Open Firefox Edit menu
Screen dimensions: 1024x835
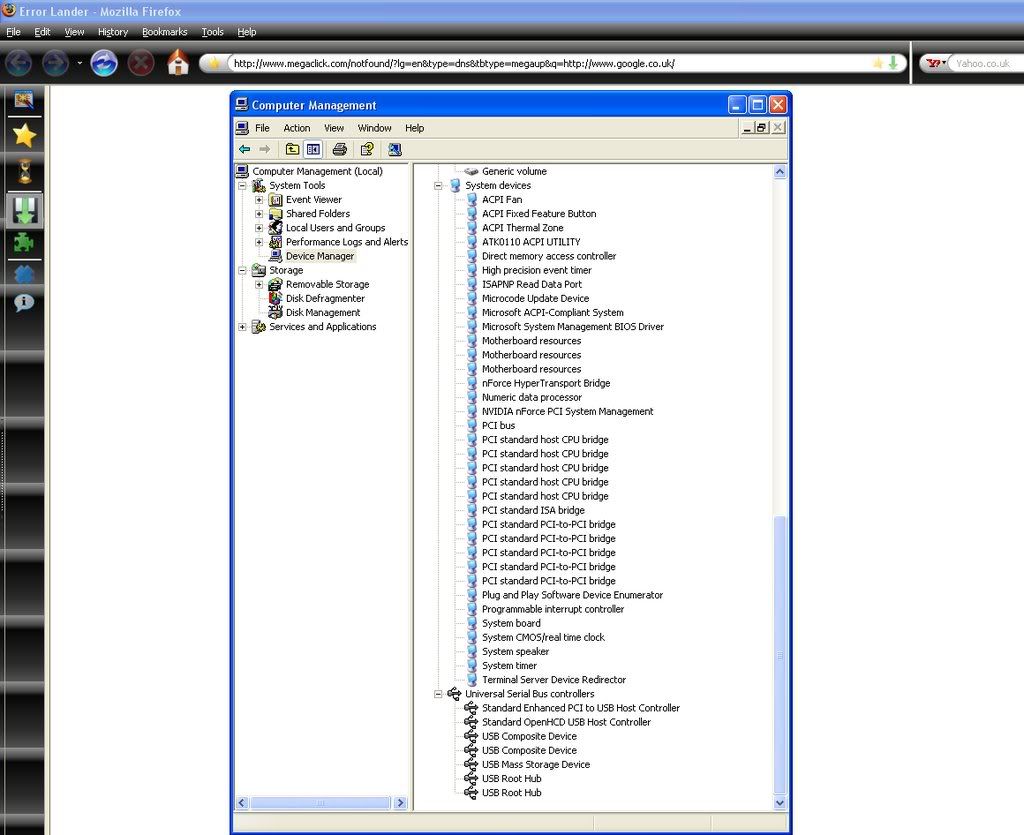(42, 32)
